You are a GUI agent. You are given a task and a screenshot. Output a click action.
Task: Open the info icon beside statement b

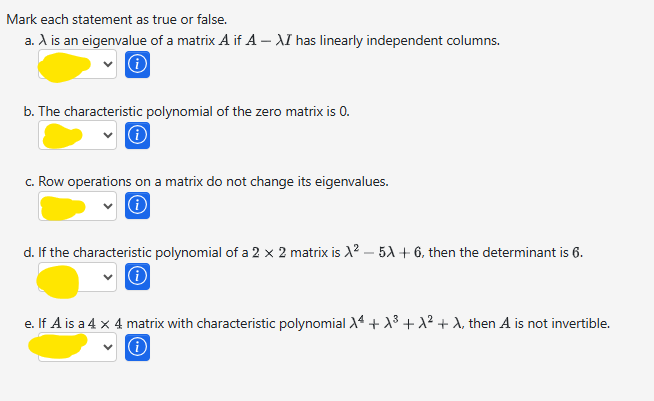click(140, 135)
